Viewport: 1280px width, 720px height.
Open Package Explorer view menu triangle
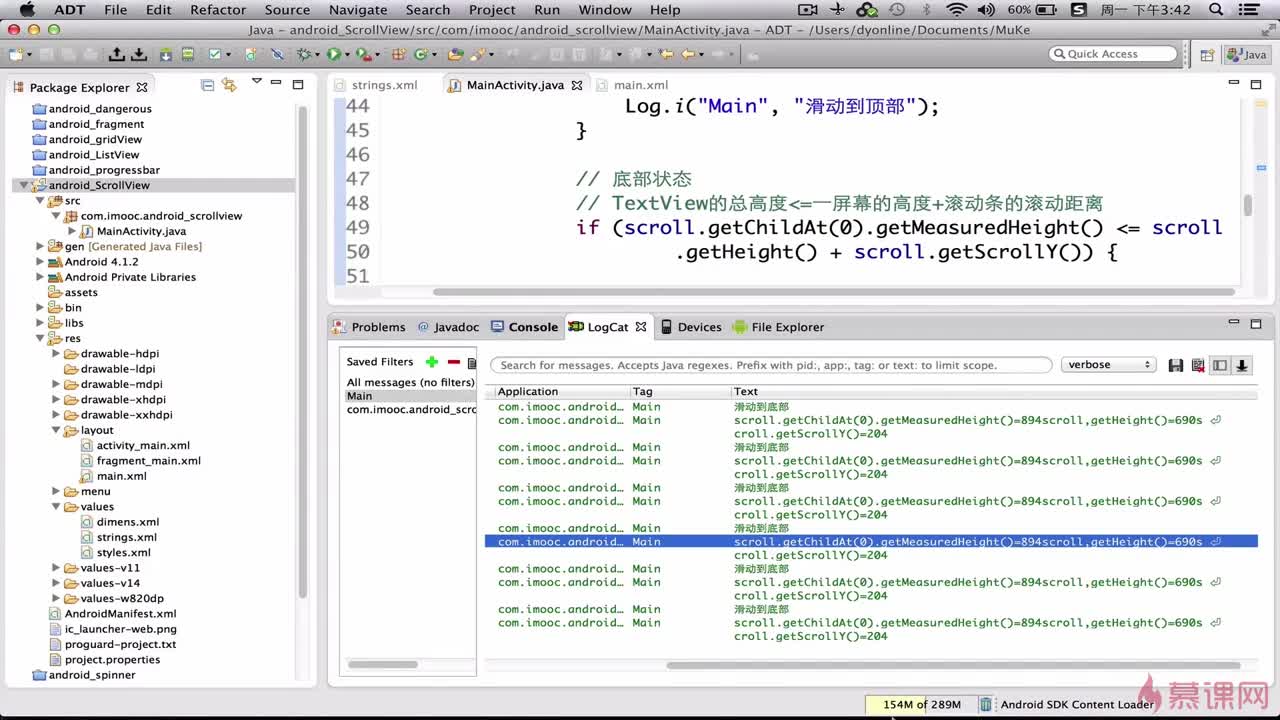pos(256,82)
